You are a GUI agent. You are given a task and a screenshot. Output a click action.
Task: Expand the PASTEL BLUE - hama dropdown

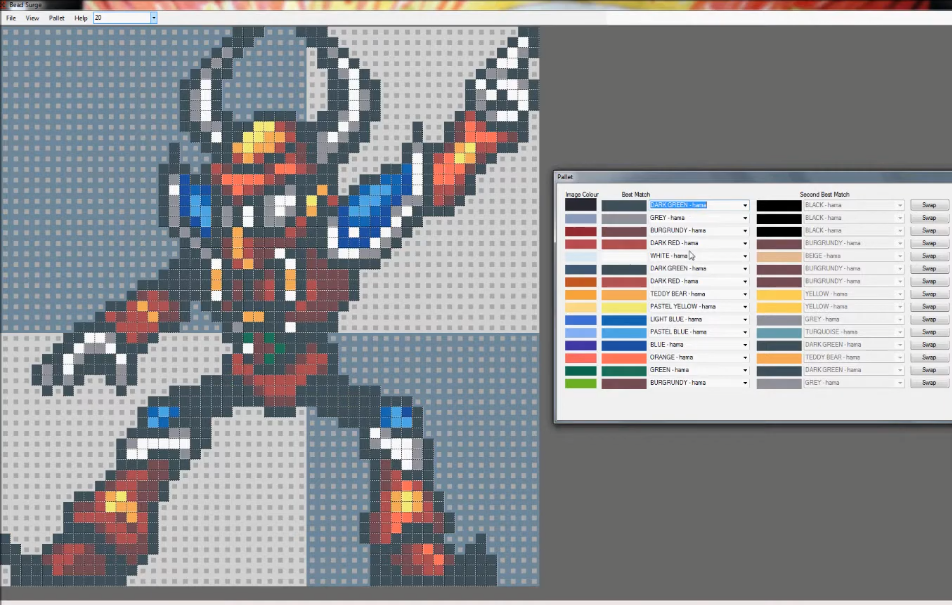click(x=745, y=332)
